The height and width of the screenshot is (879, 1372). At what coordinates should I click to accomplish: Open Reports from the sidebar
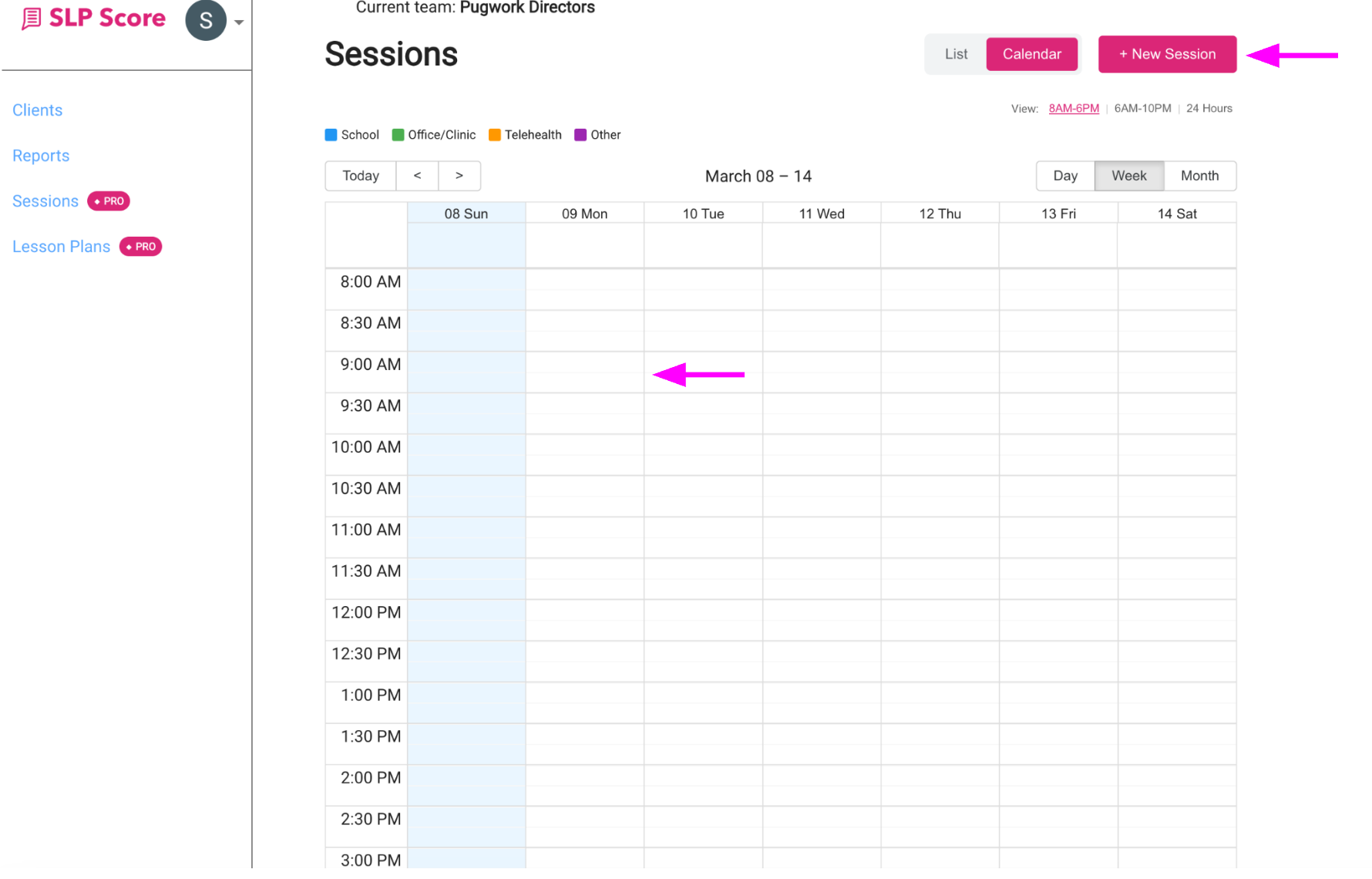(x=41, y=155)
